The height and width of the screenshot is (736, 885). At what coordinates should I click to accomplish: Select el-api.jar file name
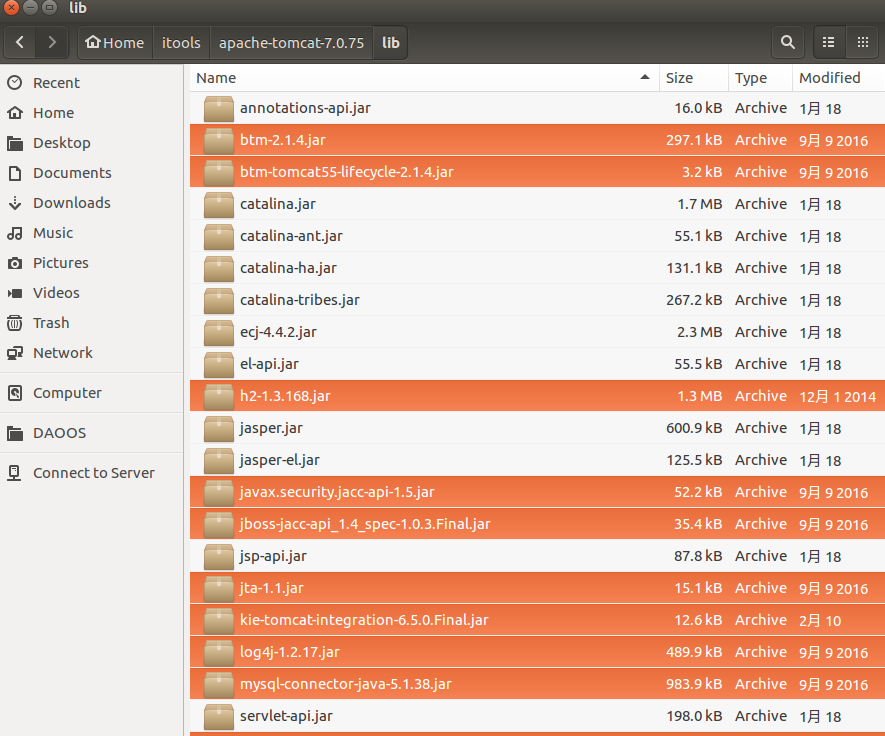[269, 364]
